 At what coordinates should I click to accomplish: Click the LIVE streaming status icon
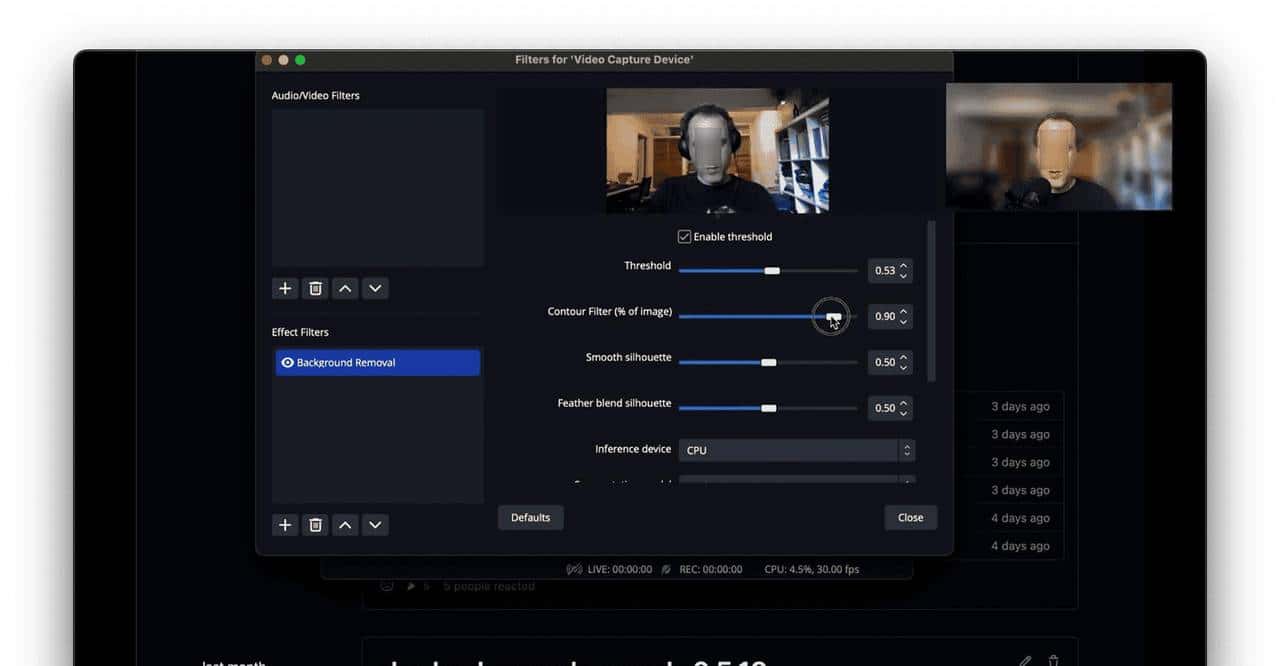pos(574,569)
